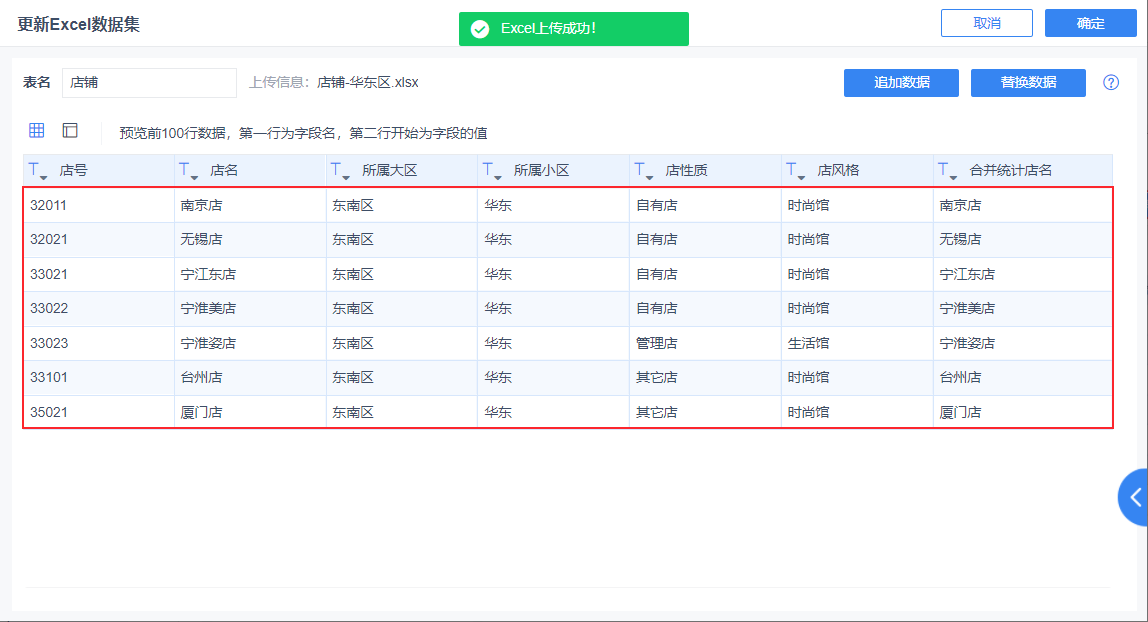Change field type of 店性质 column
The width and height of the screenshot is (1148, 622).
(x=644, y=171)
